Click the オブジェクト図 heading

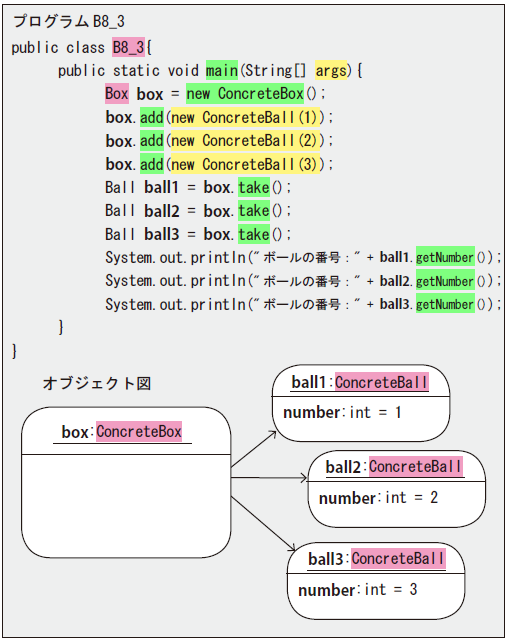tap(97, 383)
